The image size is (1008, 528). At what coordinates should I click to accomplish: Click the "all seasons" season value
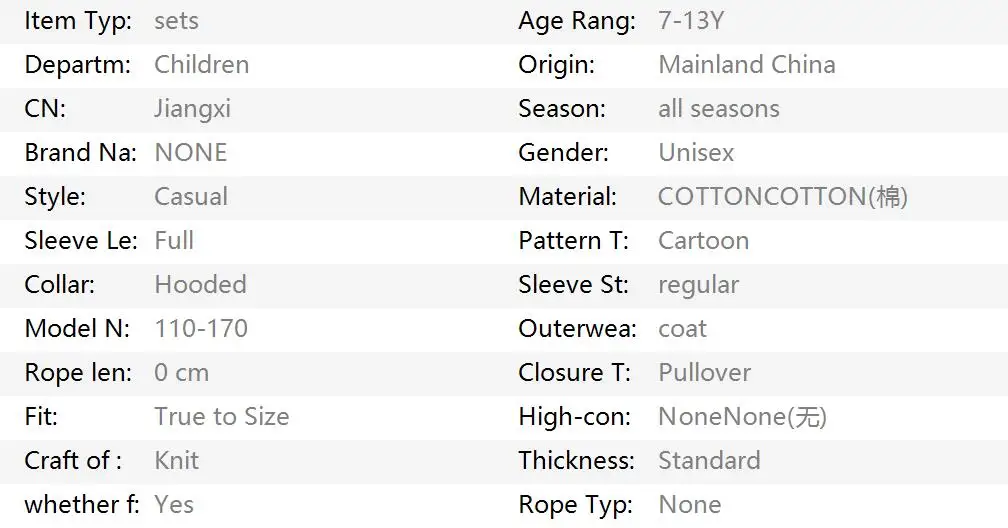coord(718,109)
